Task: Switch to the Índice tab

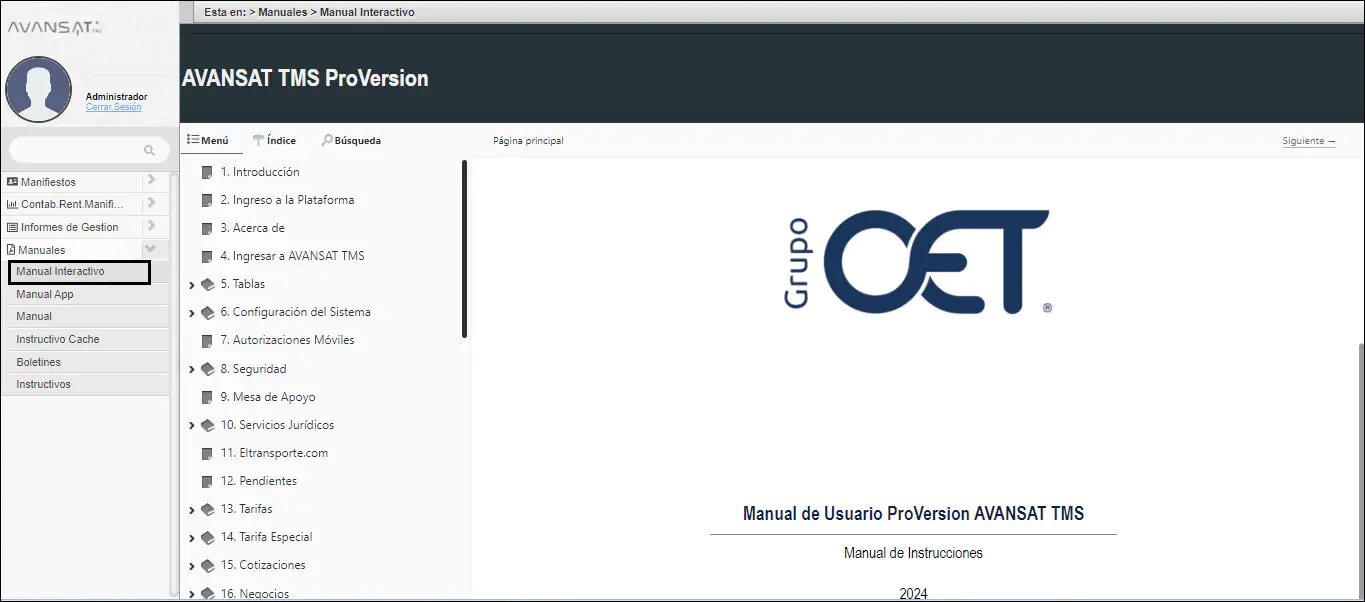Action: pos(273,141)
